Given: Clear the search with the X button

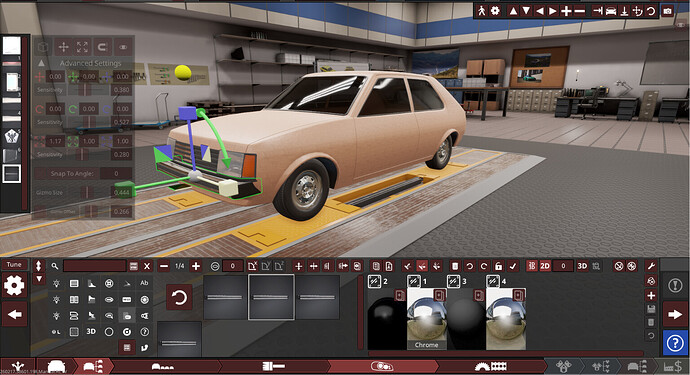Looking at the screenshot, I should click(147, 266).
